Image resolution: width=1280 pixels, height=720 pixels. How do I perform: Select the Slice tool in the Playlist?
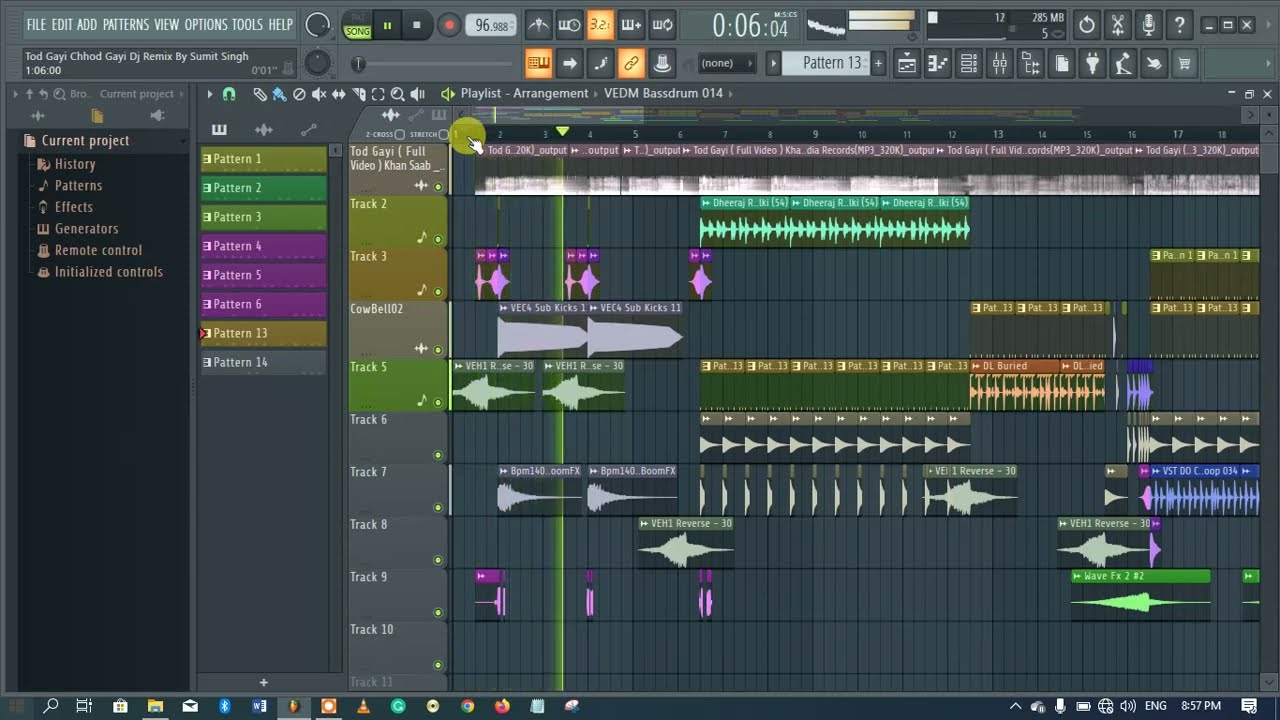[358, 94]
